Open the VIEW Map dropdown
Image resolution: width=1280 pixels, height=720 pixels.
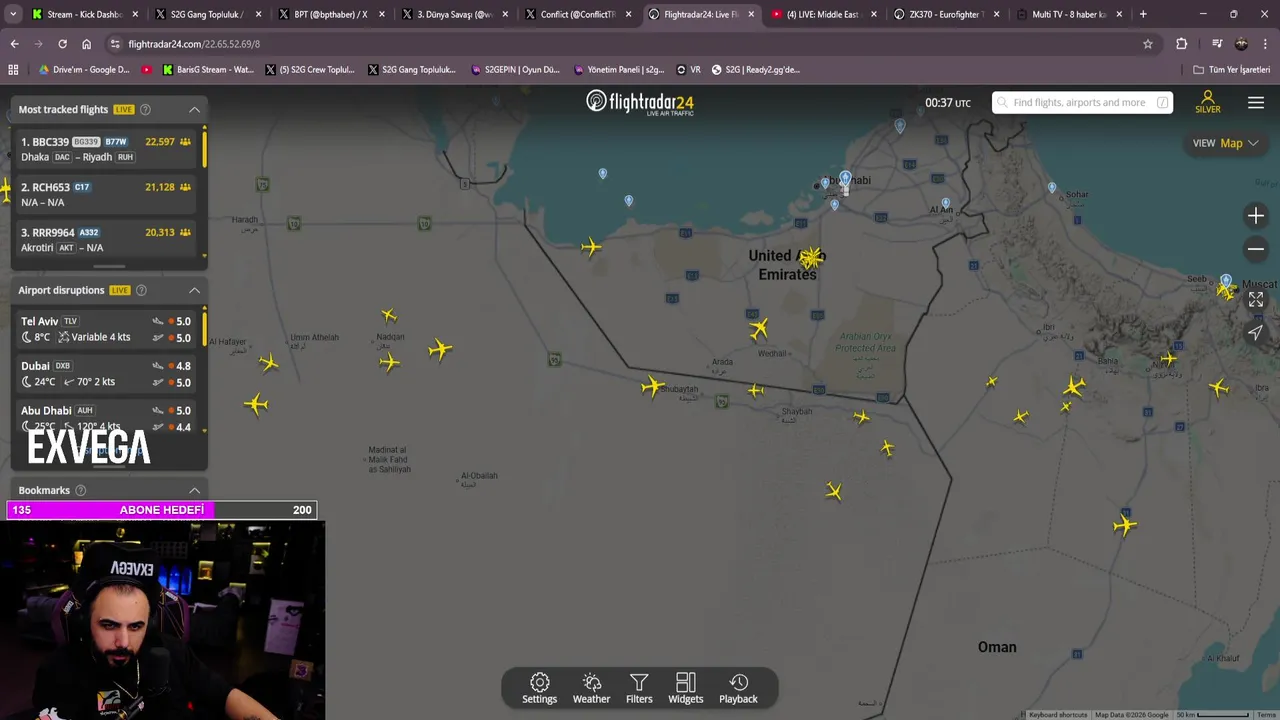1225,143
